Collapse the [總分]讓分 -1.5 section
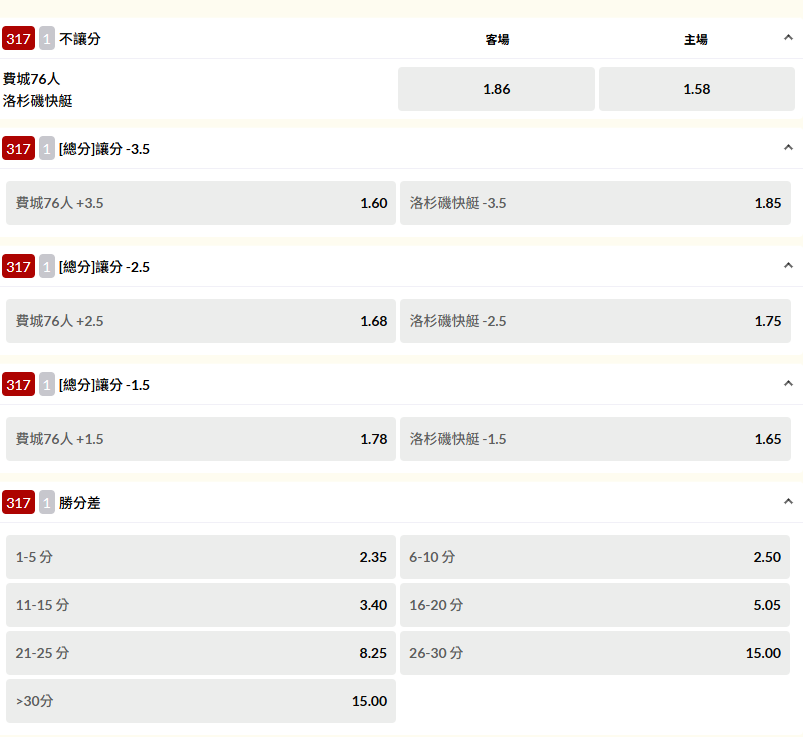The image size is (803, 737). click(x=787, y=384)
